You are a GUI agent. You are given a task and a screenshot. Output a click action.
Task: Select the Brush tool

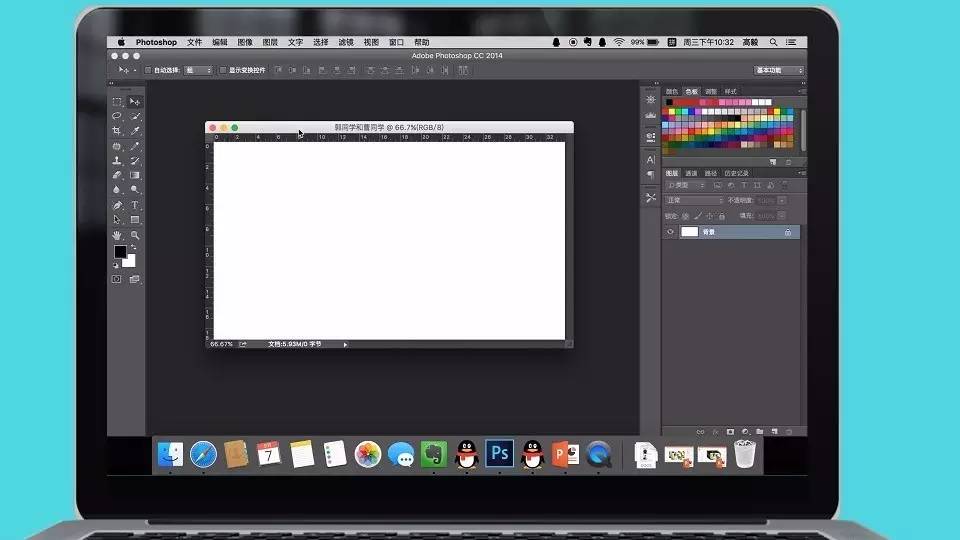135,146
